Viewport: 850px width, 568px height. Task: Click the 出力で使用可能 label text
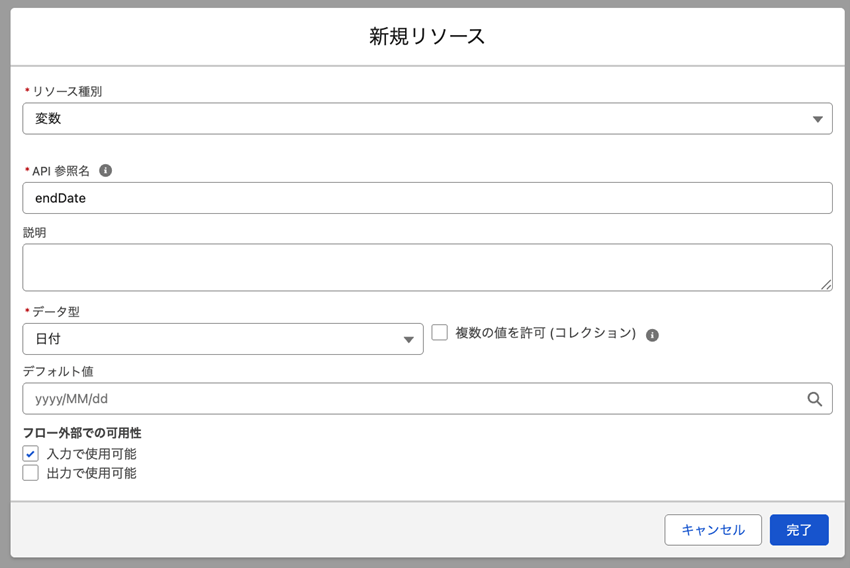[x=91, y=473]
